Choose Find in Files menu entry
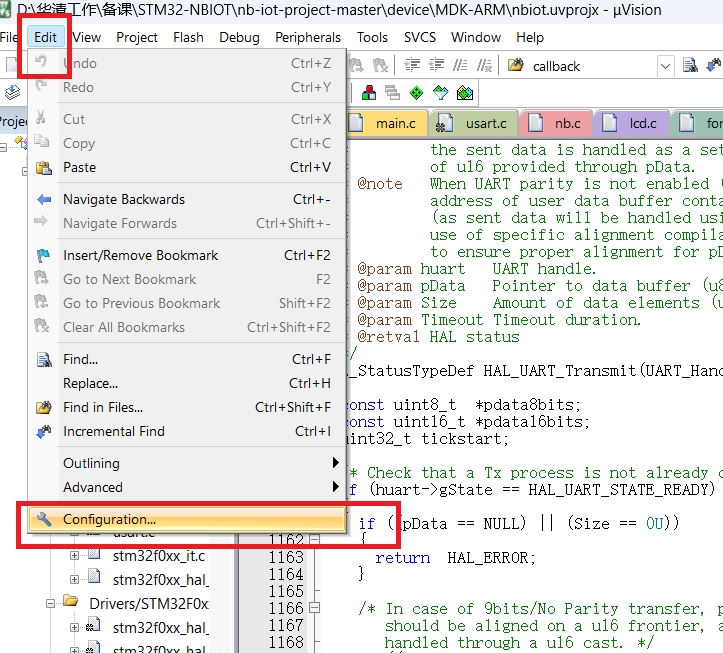This screenshot has width=723, height=653. point(103,407)
